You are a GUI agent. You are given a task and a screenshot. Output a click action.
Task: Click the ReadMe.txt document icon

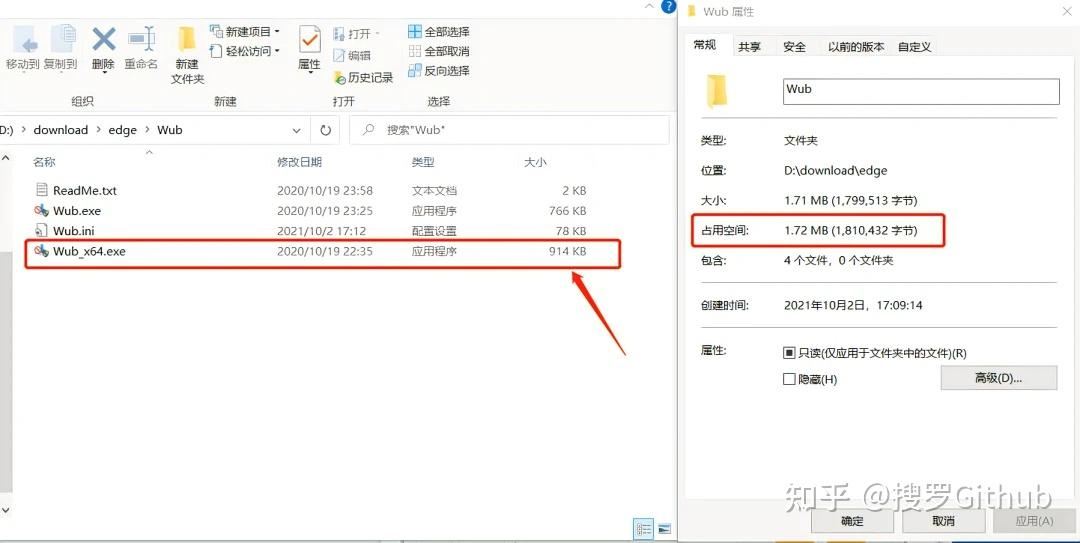coord(41,189)
